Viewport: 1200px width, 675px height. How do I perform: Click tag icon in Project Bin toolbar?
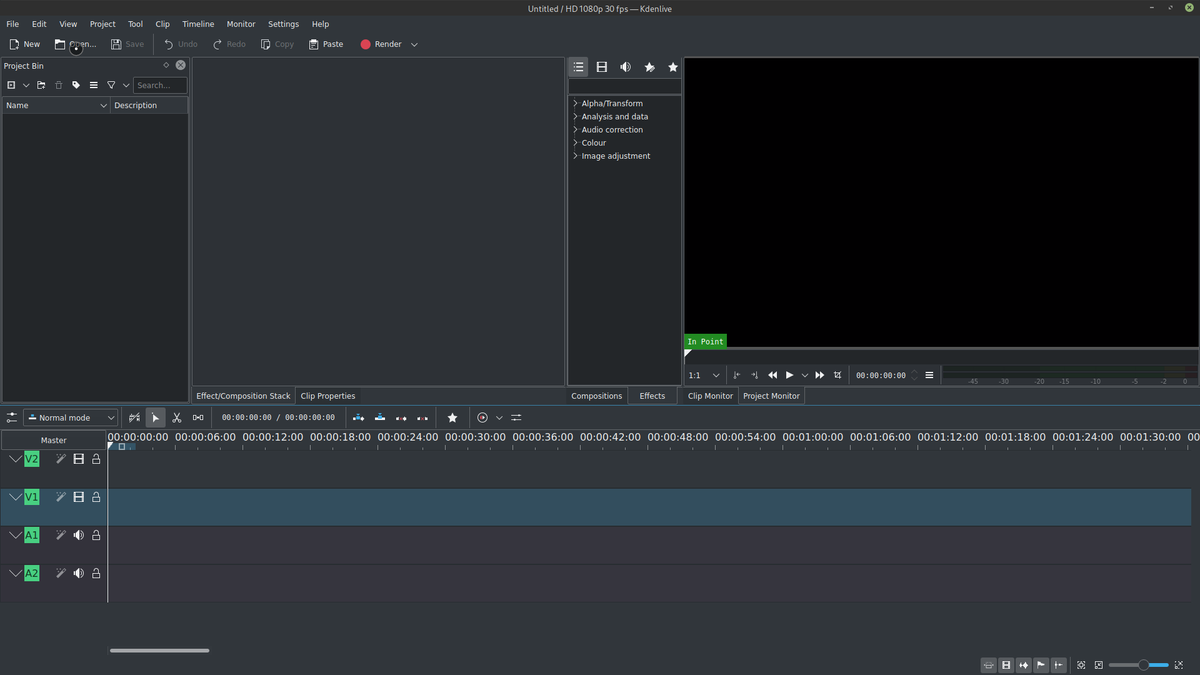76,85
